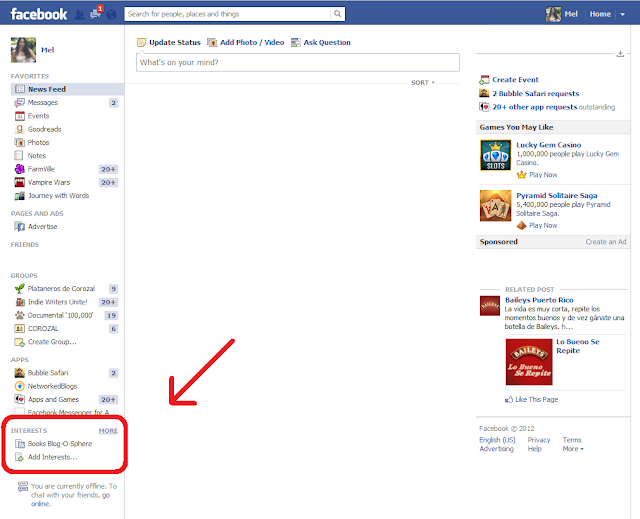Open the SORT dropdown

click(x=423, y=82)
